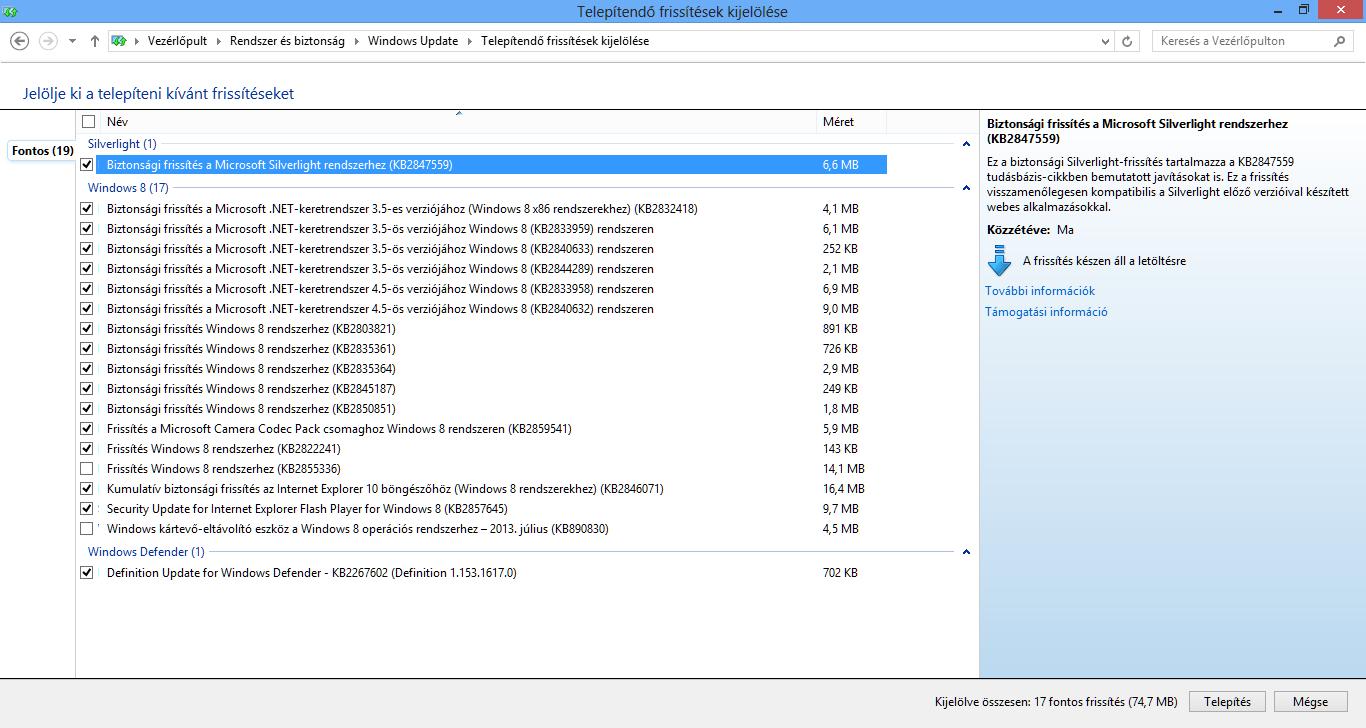Select the KB2844289 update row text
The height and width of the screenshot is (728, 1366).
[380, 269]
